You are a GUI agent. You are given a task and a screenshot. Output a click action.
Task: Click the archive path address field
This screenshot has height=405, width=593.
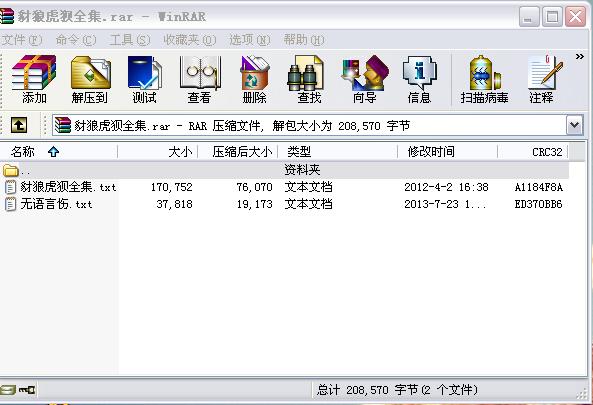click(x=309, y=125)
